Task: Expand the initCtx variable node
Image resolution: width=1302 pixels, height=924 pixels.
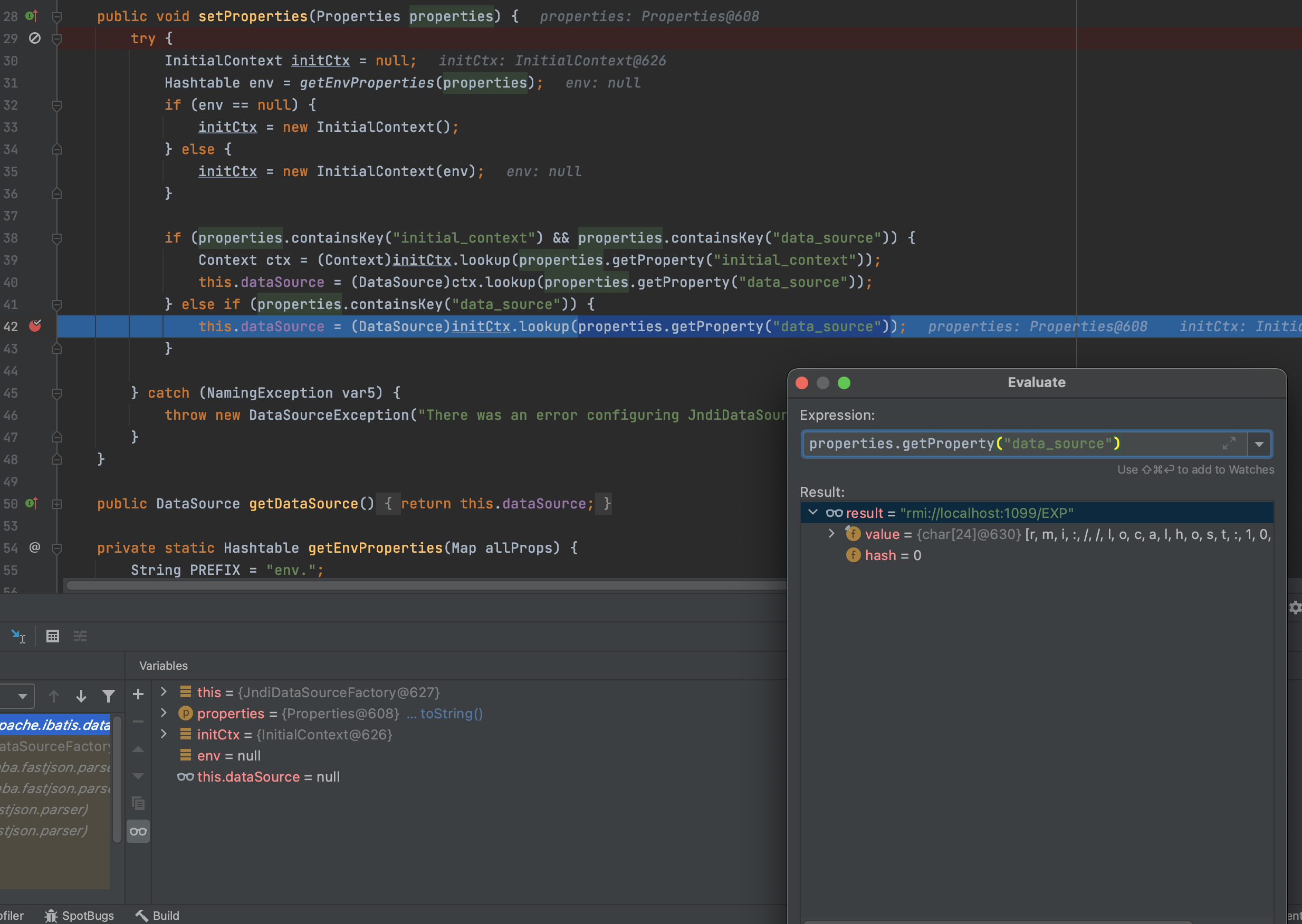Action: coord(164,734)
